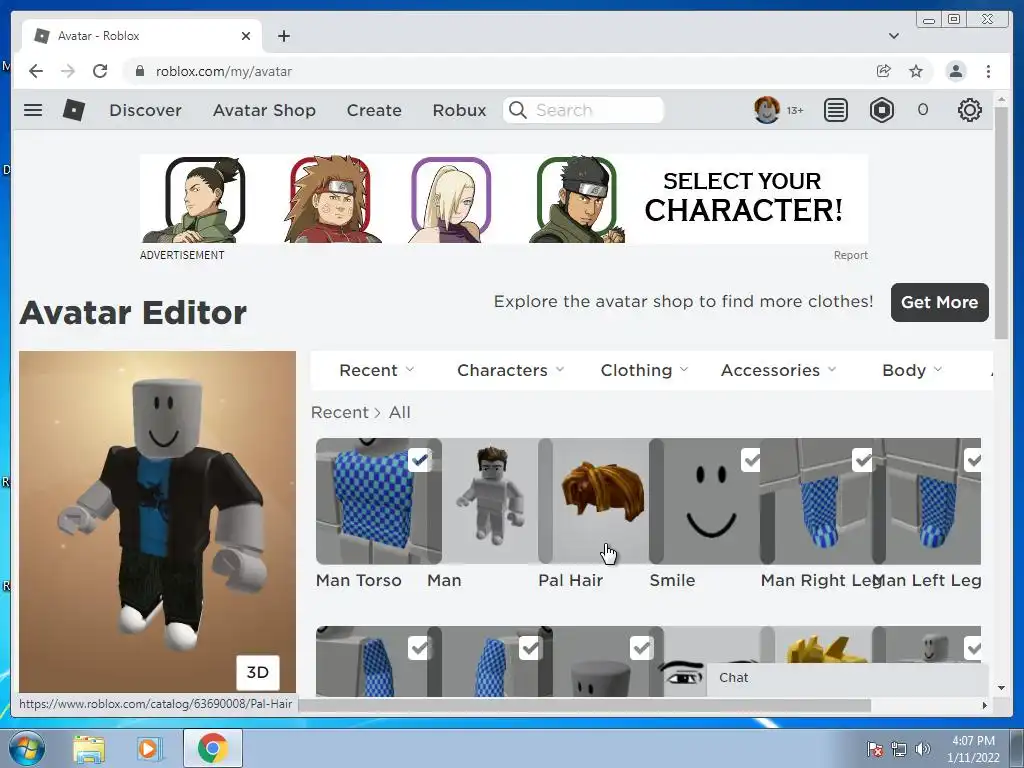Open File Explorer from taskbar
Image resolution: width=1024 pixels, height=768 pixels.
(89, 749)
